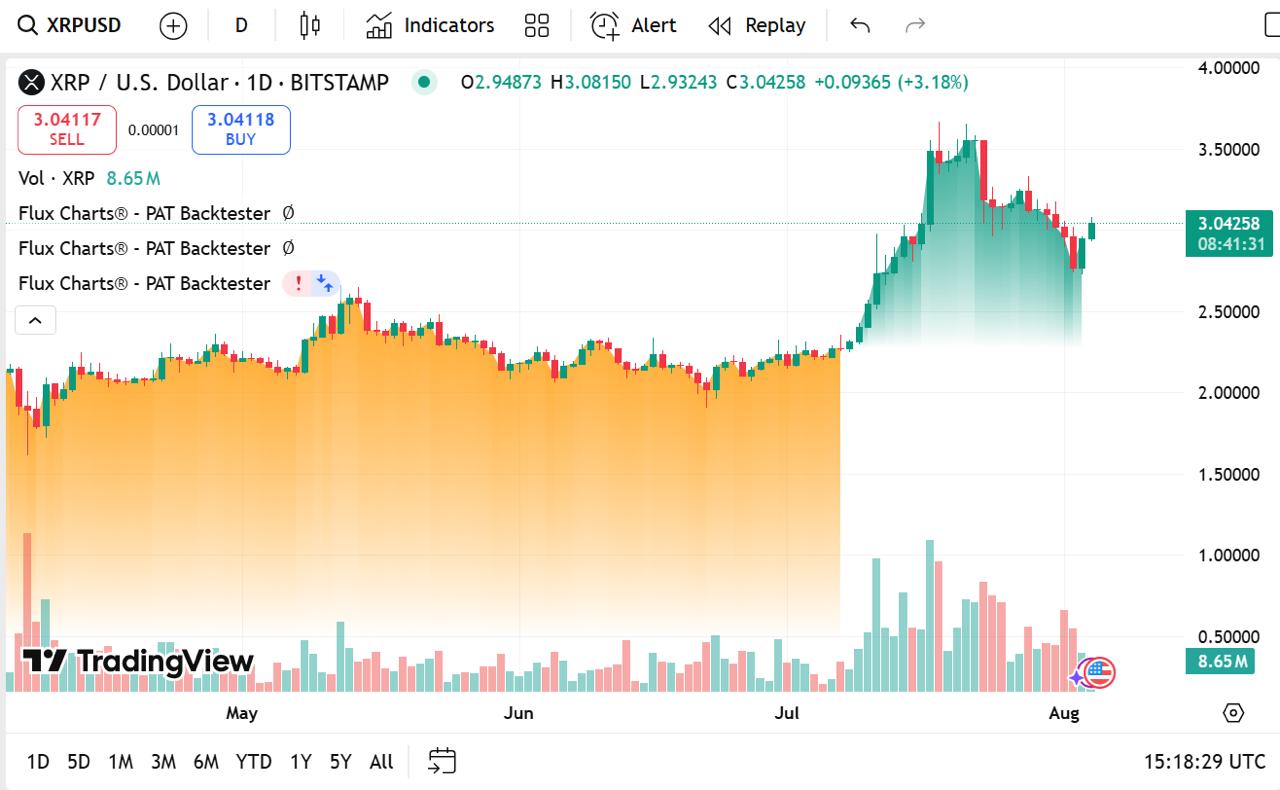Open the XRPUSD symbol search
This screenshot has height=790, width=1280.
70,26
